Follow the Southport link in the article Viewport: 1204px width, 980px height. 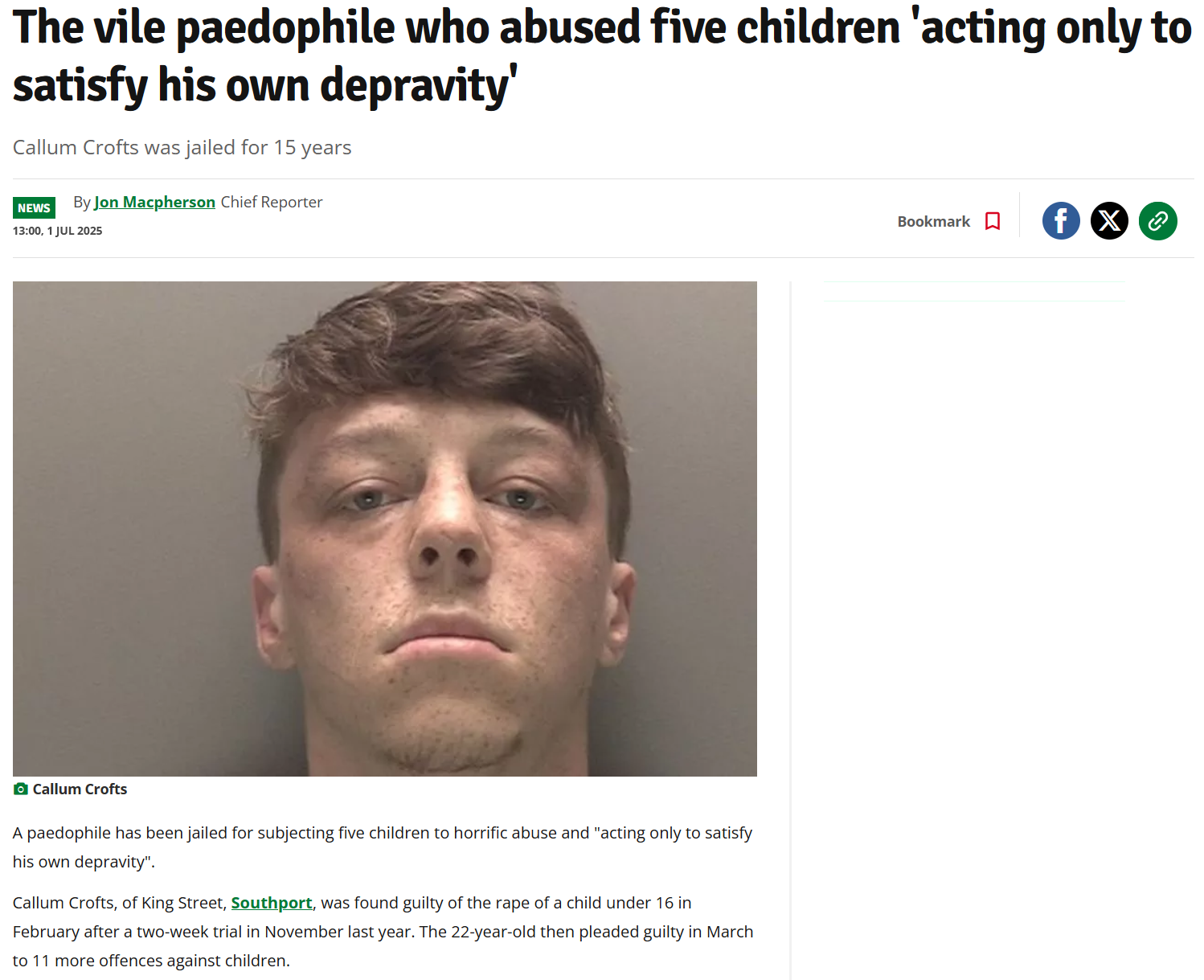(x=272, y=903)
